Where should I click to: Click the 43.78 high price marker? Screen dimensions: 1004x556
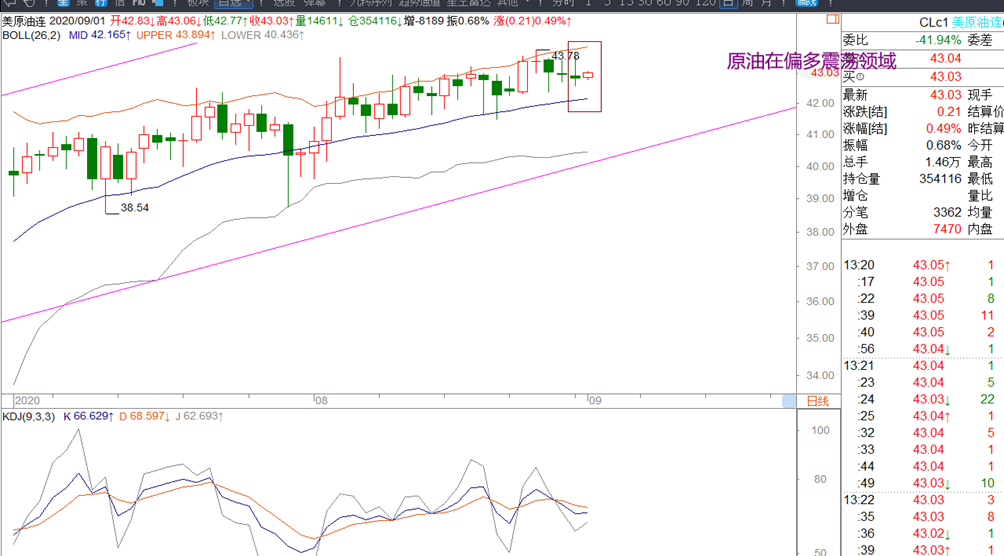(565, 56)
